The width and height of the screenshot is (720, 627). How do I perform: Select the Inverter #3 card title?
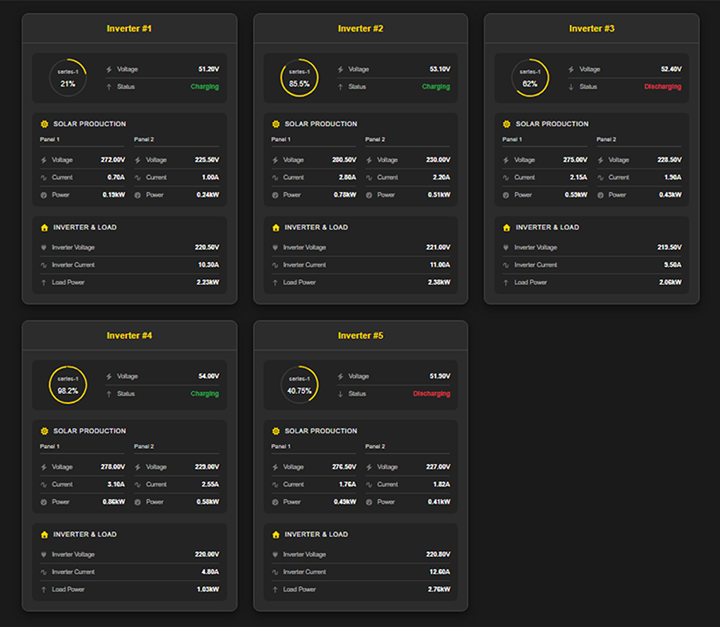[592, 29]
